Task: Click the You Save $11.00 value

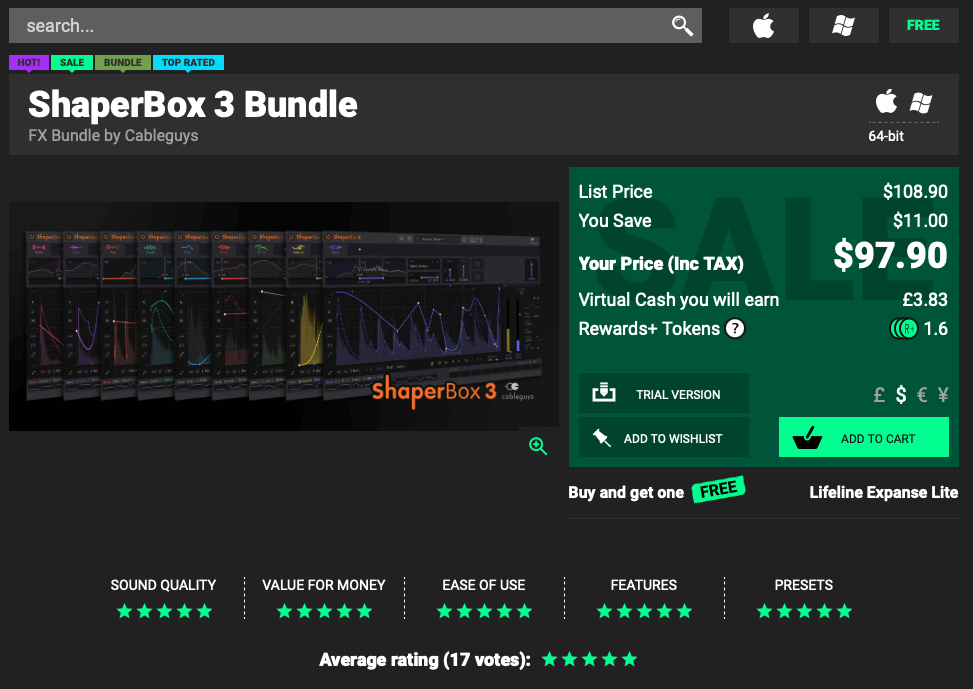Action: [920, 220]
